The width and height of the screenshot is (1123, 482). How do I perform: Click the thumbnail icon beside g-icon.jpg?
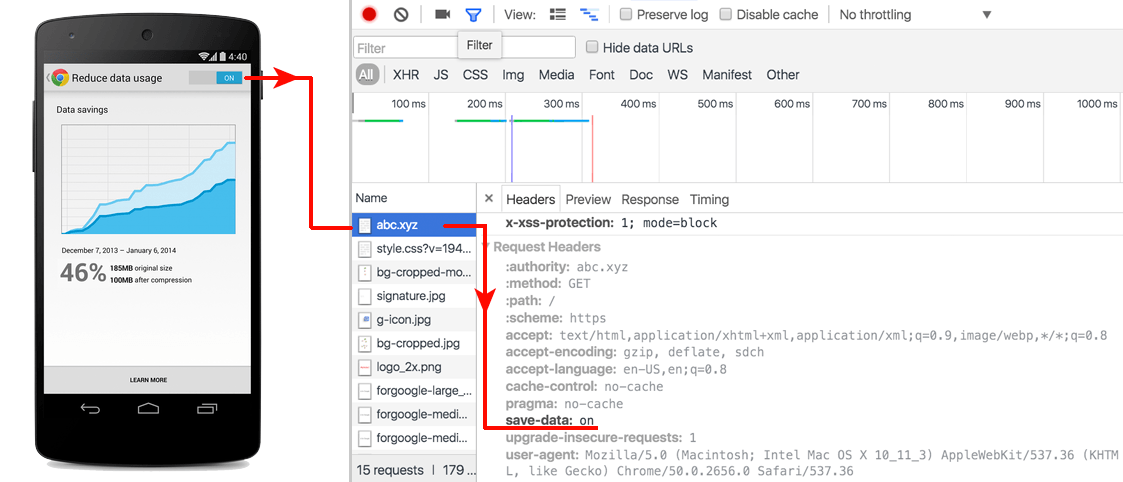point(365,319)
